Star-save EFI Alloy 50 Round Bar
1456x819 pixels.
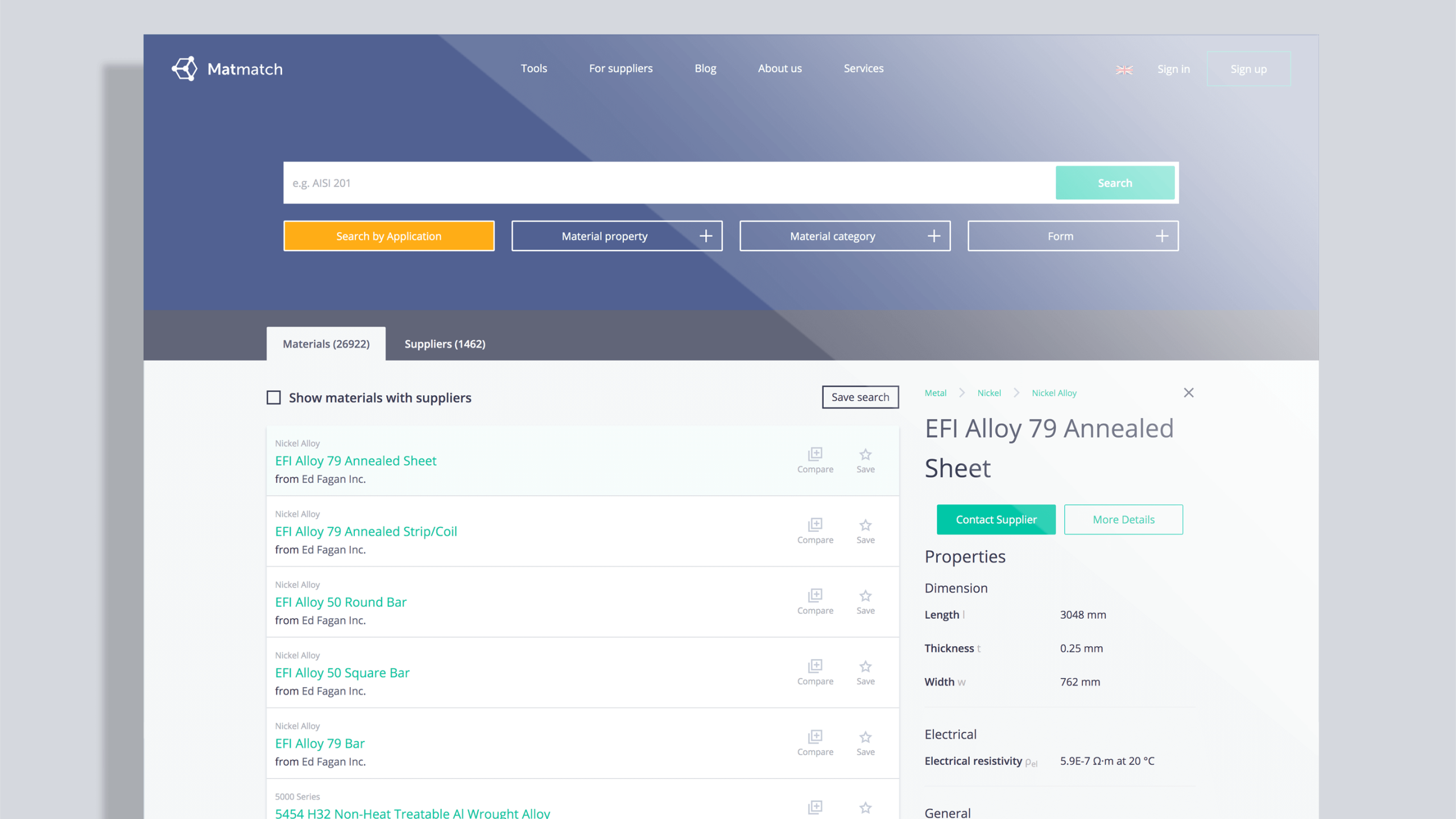tap(865, 602)
